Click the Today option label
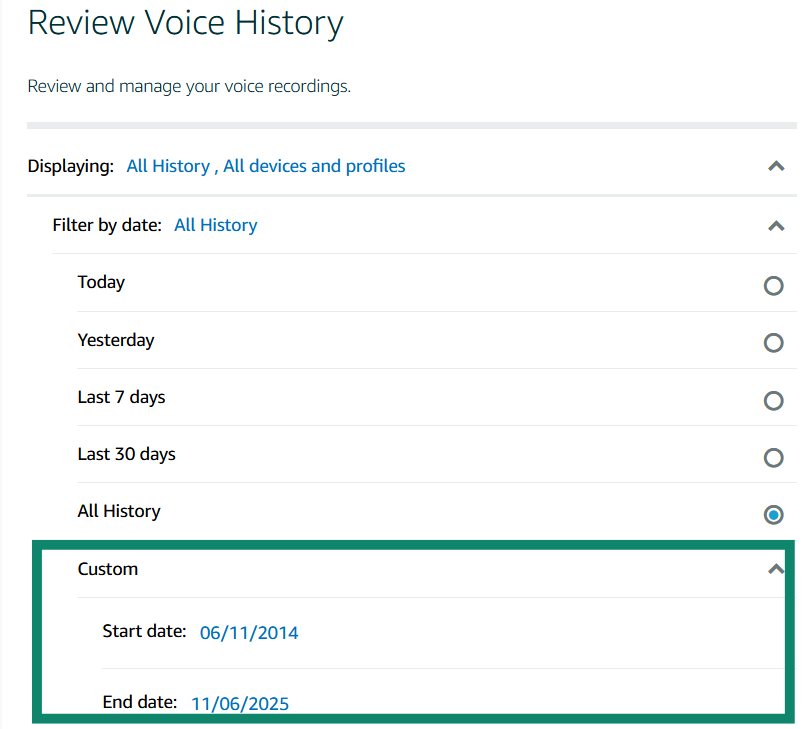 point(101,283)
